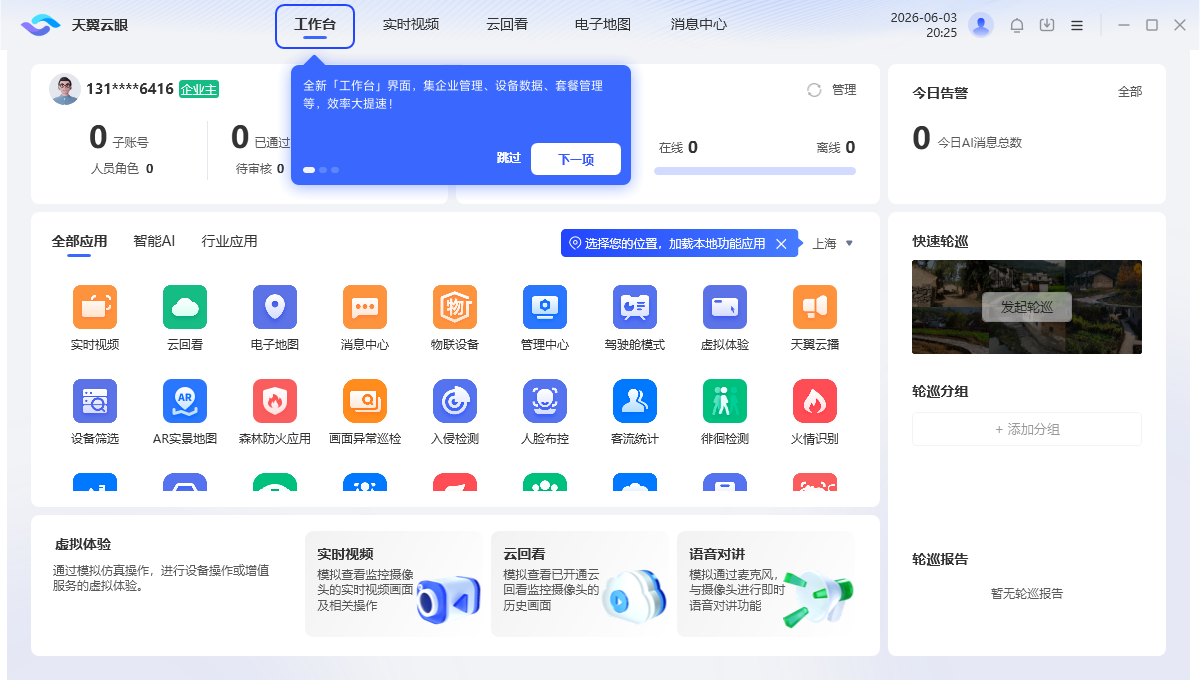Click the date and time display

click(923, 25)
